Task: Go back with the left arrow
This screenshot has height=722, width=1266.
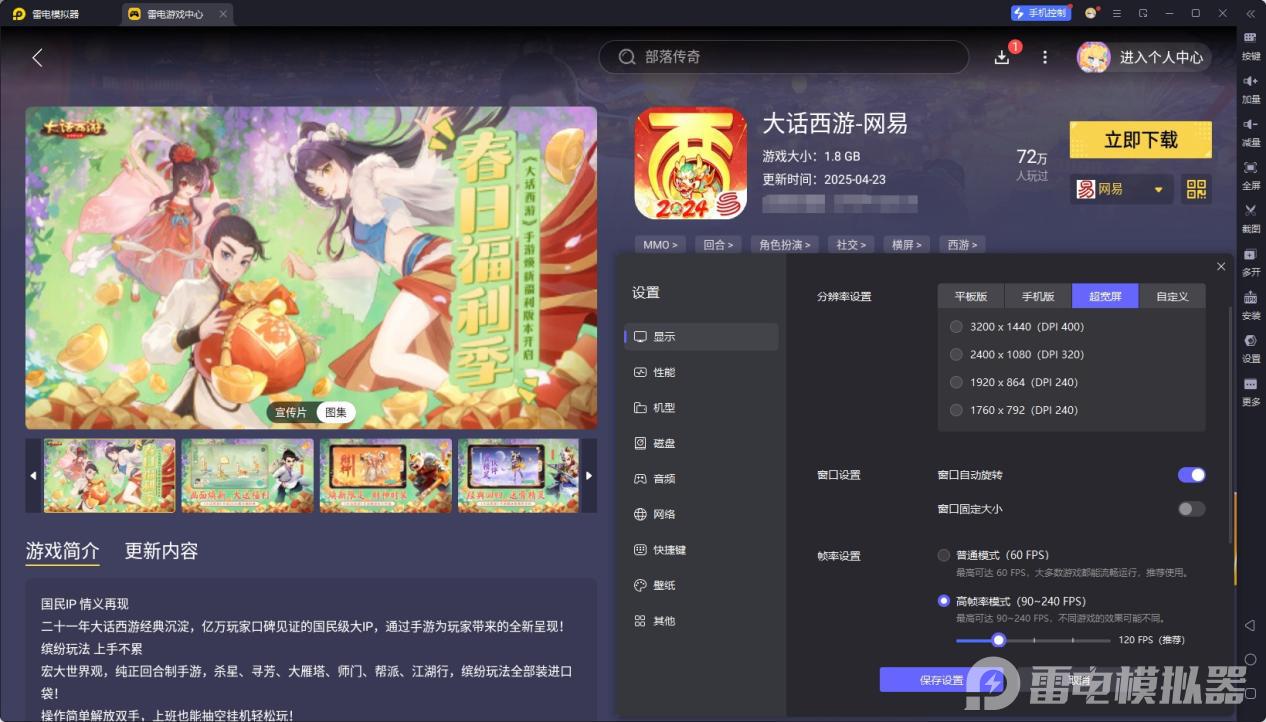Action: pyautogui.click(x=37, y=58)
